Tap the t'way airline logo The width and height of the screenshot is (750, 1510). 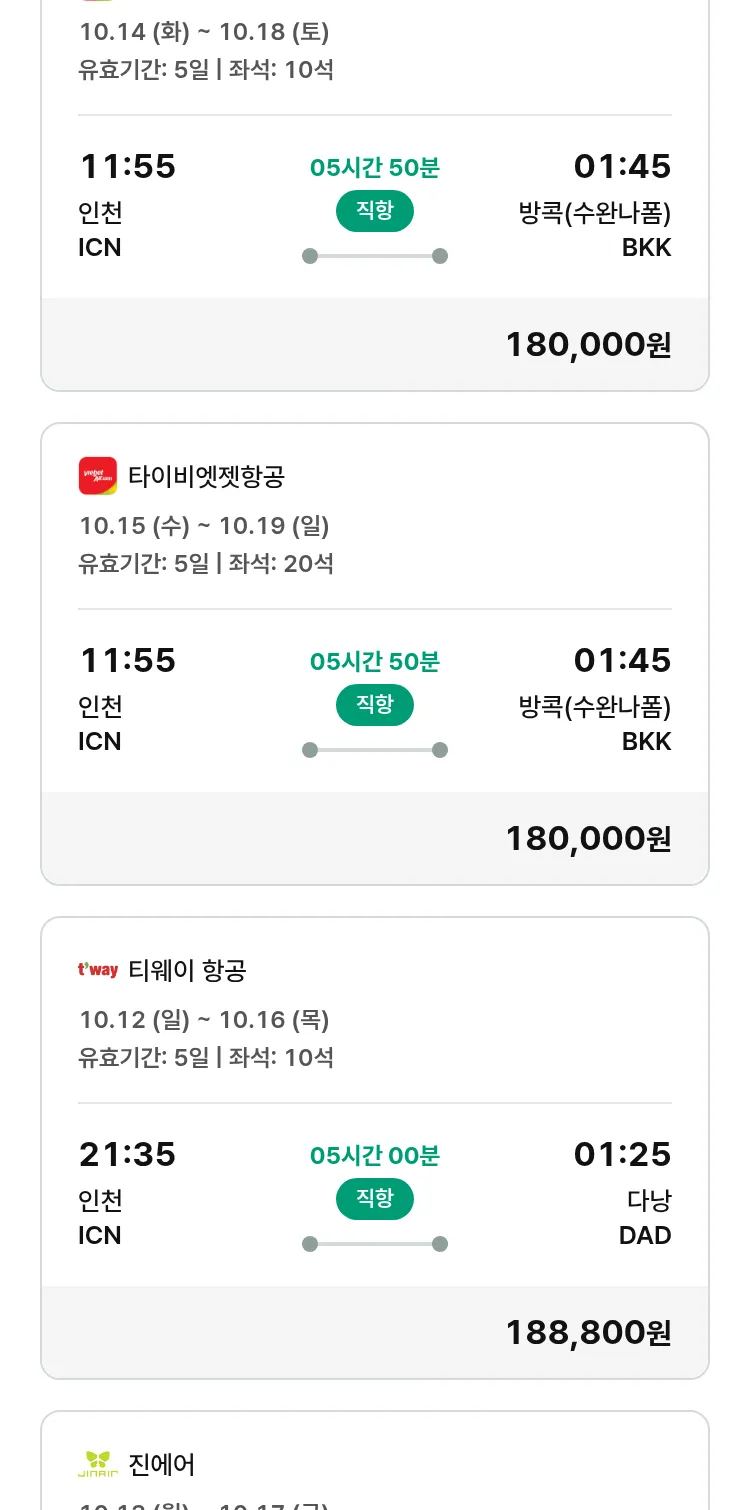pyautogui.click(x=98, y=970)
